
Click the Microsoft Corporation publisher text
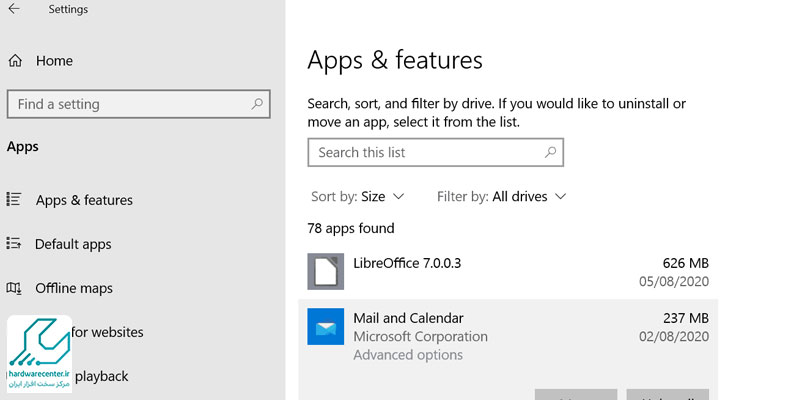pos(420,337)
